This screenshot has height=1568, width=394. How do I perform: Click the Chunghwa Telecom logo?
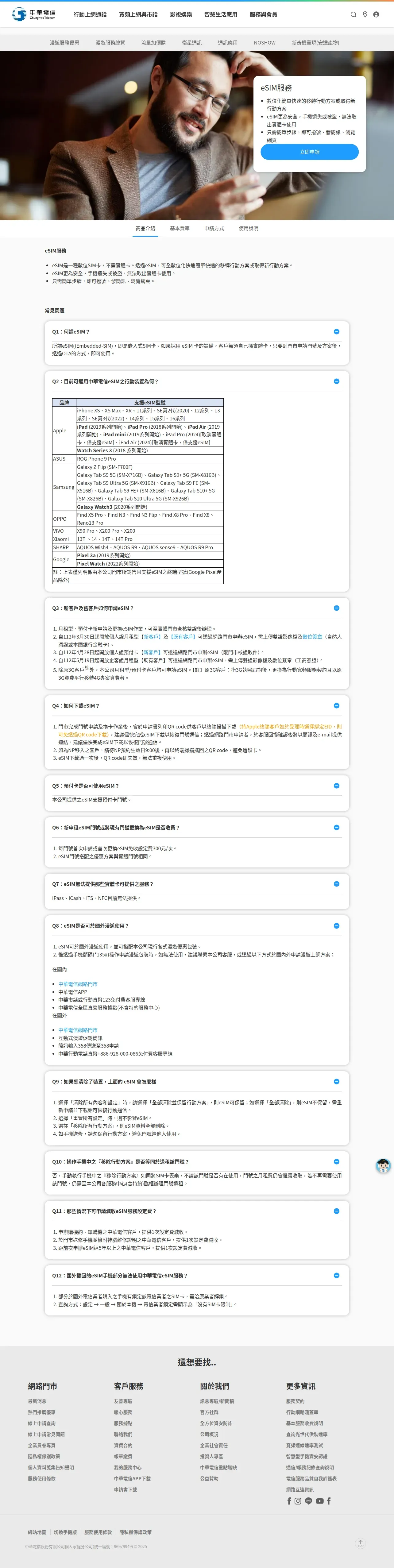pyautogui.click(x=34, y=14)
